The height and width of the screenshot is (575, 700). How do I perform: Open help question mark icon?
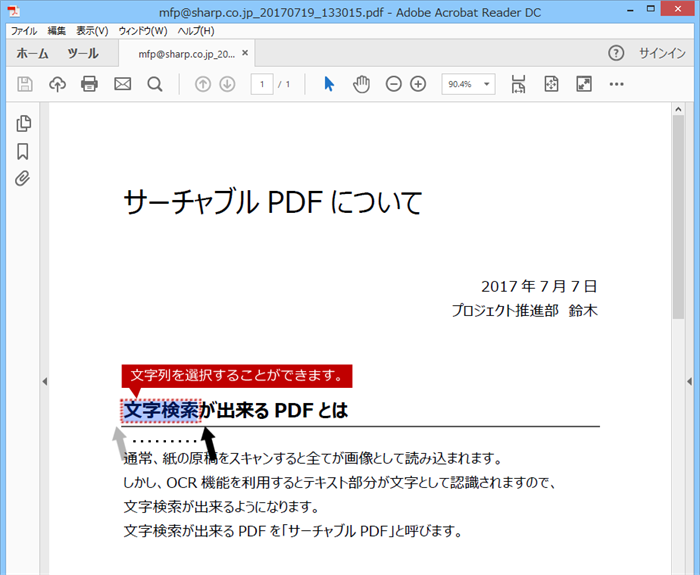[616, 53]
